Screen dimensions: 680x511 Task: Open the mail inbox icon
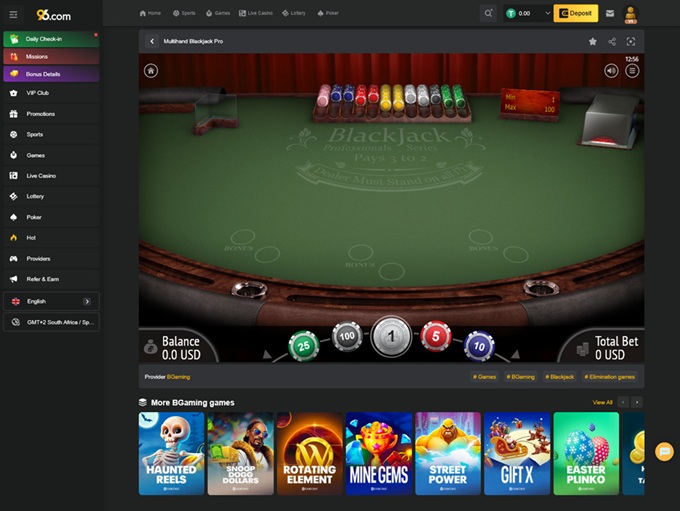[610, 14]
